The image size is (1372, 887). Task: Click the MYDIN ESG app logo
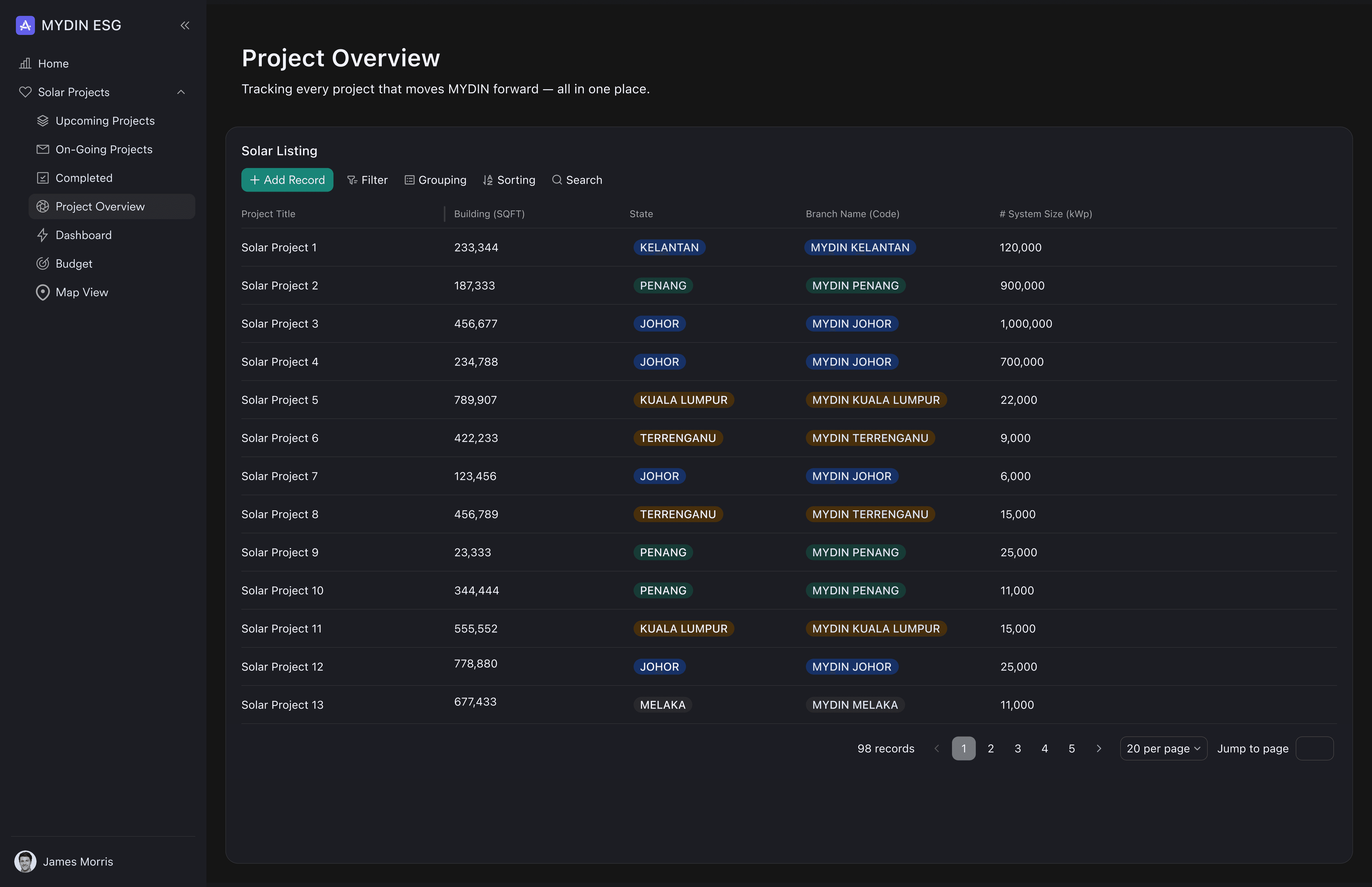pos(25,25)
